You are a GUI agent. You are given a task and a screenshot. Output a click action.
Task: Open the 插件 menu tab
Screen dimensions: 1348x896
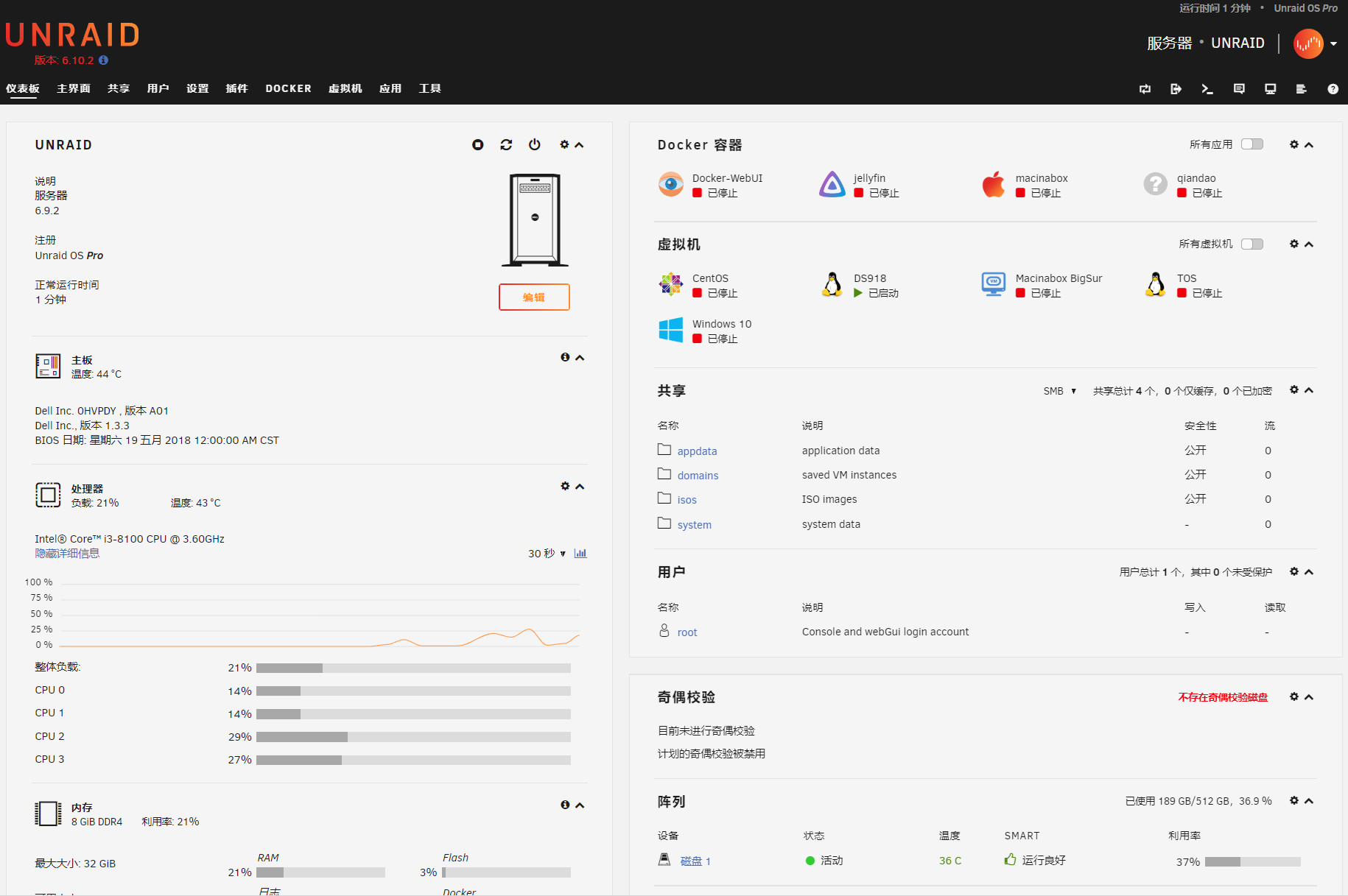pyautogui.click(x=237, y=88)
